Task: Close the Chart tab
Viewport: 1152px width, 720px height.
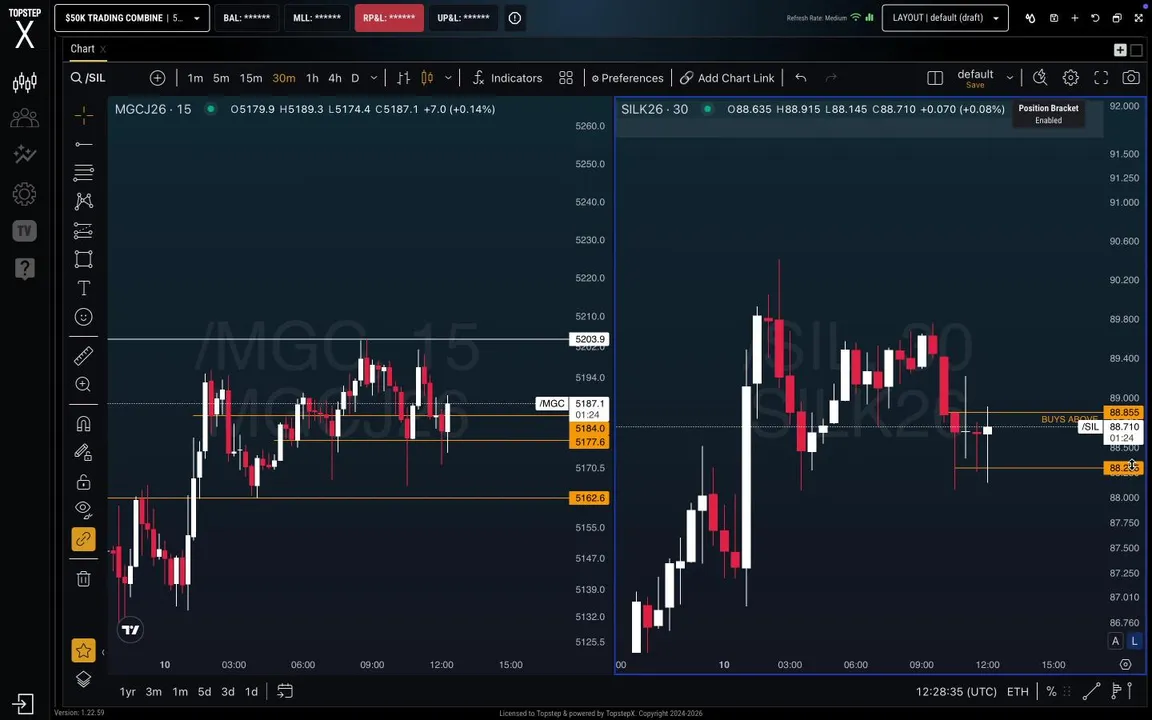Action: (103, 49)
